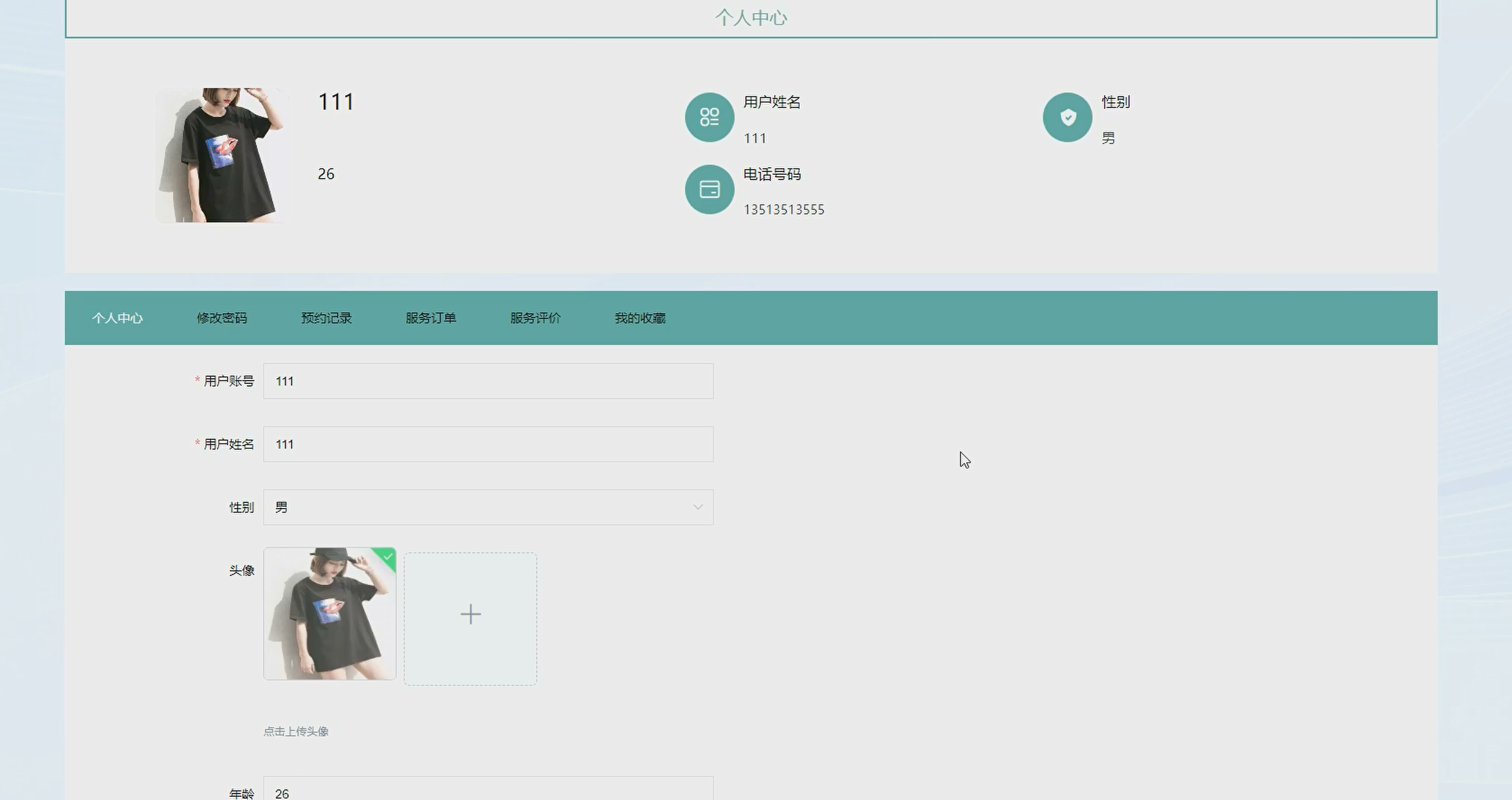This screenshot has height=800, width=1512.
Task: Click the 点击上传头像 hint text
Action: point(296,731)
